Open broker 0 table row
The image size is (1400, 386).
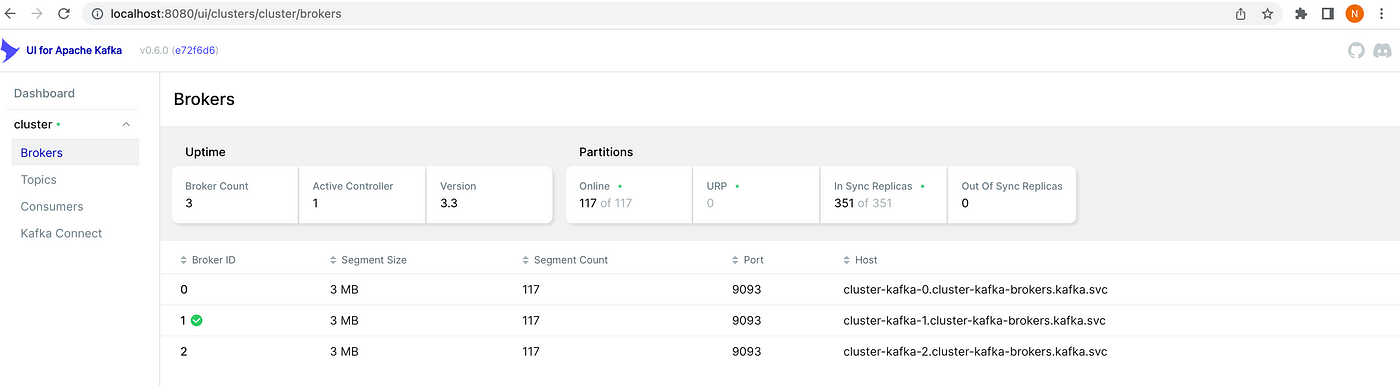tap(780, 290)
